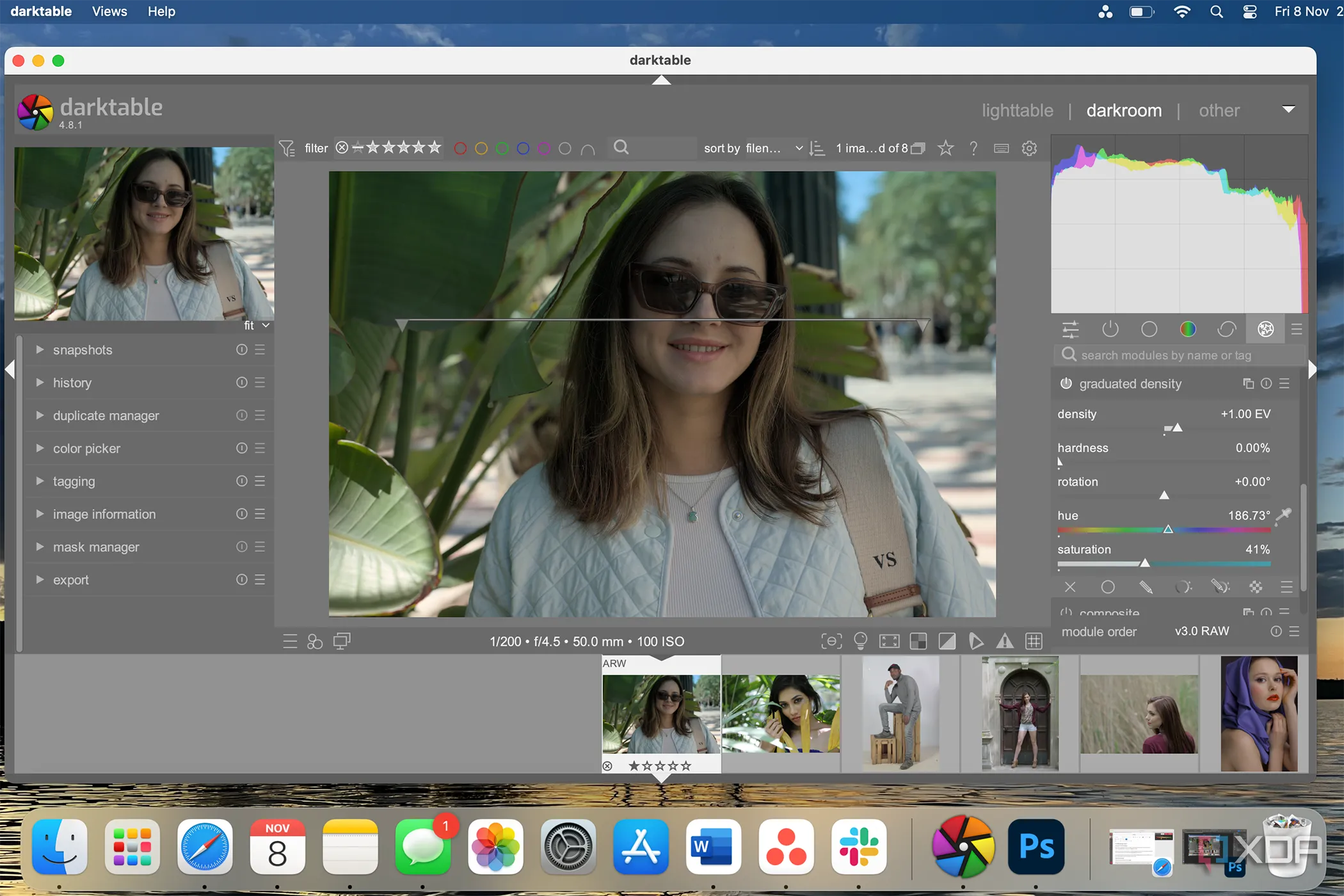Image resolution: width=1344 pixels, height=896 pixels.
Task: Select the effects module group icon
Action: (x=1266, y=329)
